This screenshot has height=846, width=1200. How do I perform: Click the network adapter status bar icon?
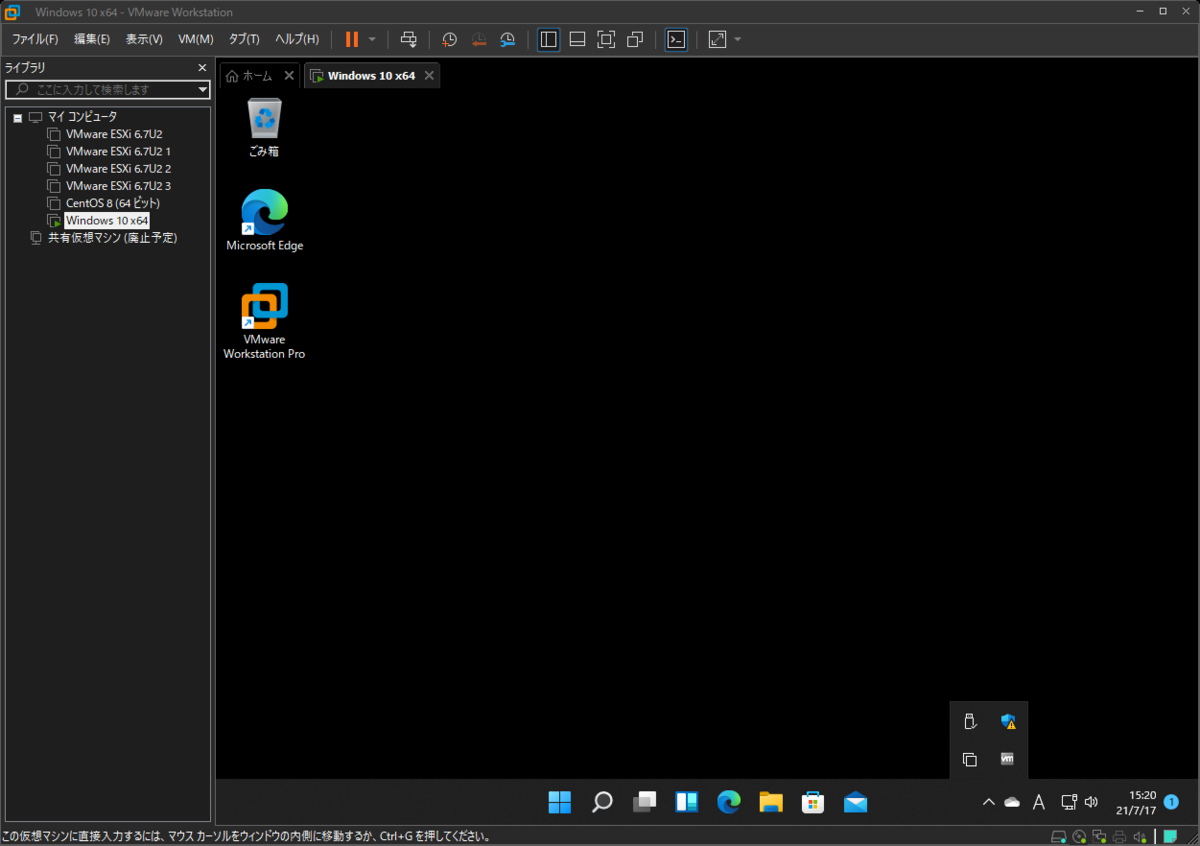[x=1099, y=836]
